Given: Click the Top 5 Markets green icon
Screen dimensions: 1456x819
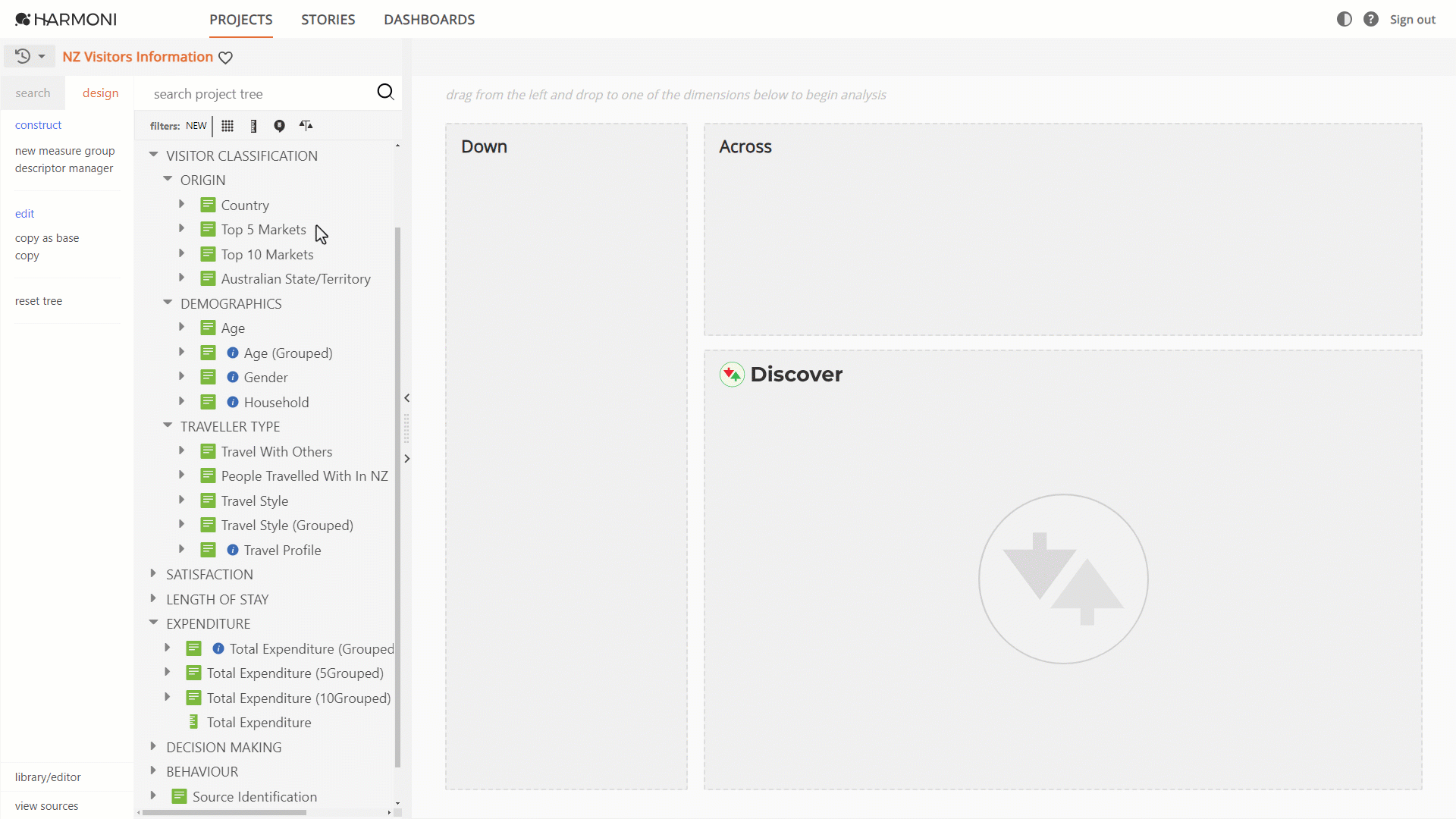Looking at the screenshot, I should click(x=208, y=229).
